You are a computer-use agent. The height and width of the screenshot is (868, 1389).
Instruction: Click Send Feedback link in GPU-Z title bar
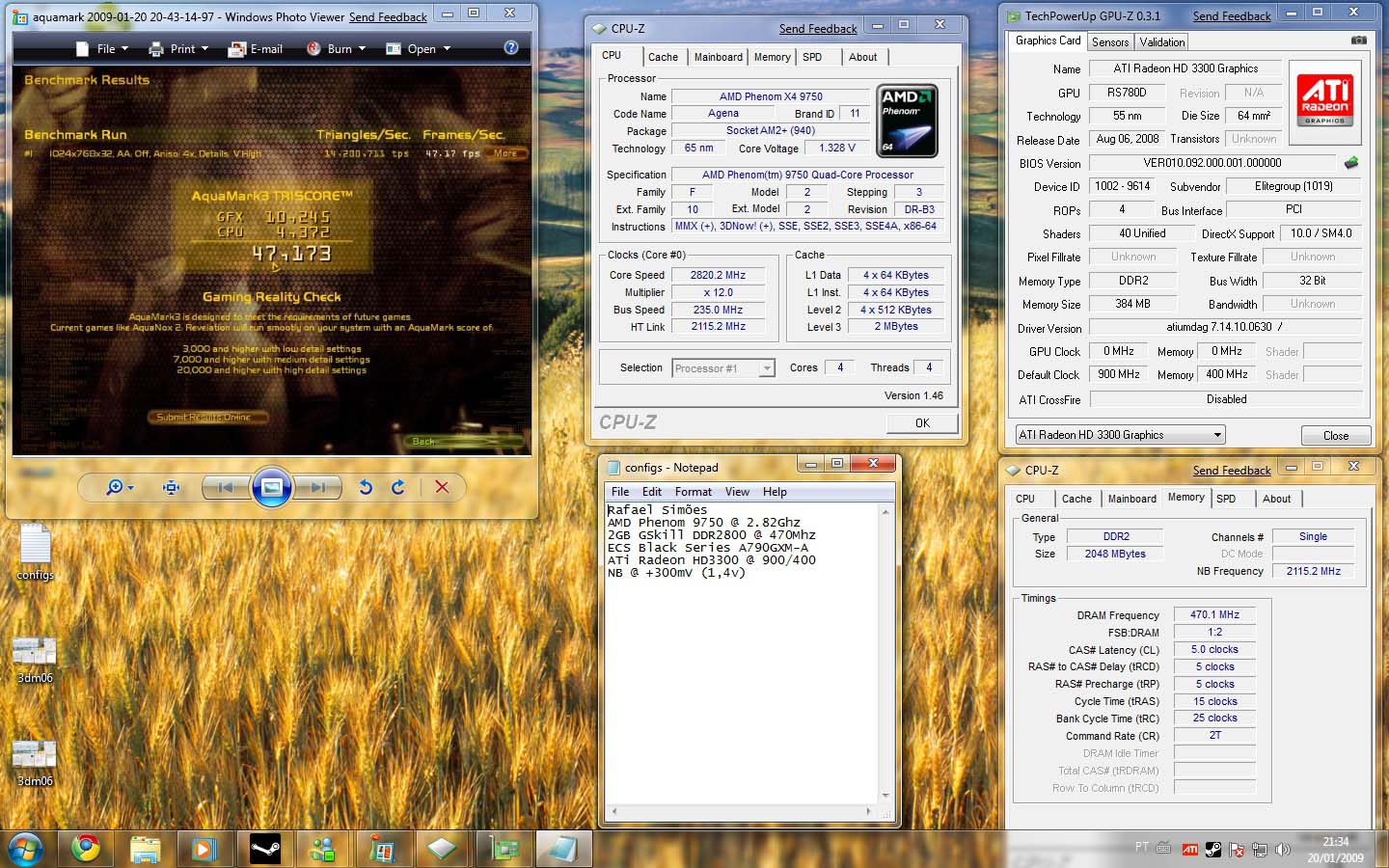[1232, 16]
